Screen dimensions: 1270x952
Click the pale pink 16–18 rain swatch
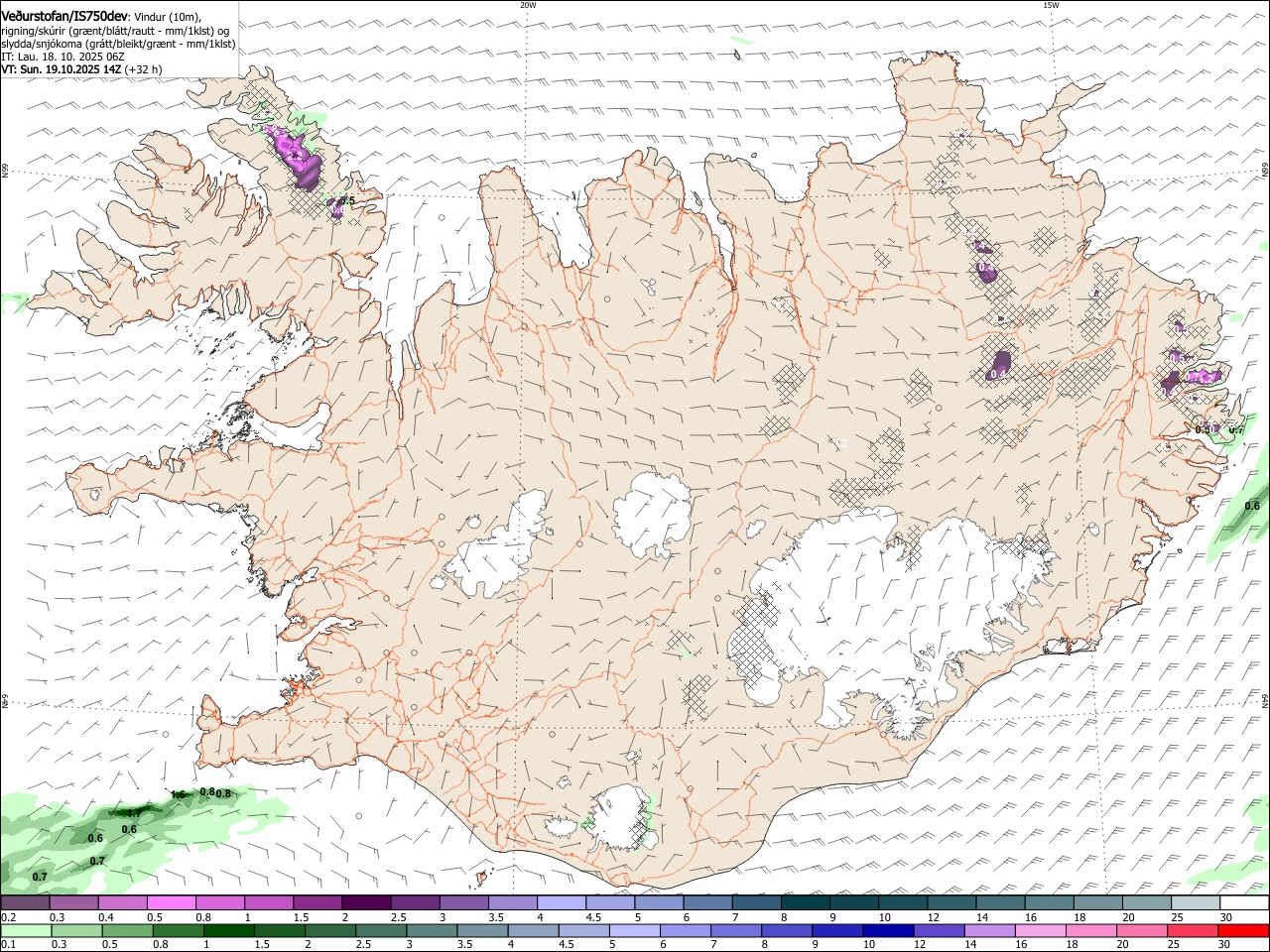[x=1041, y=931]
